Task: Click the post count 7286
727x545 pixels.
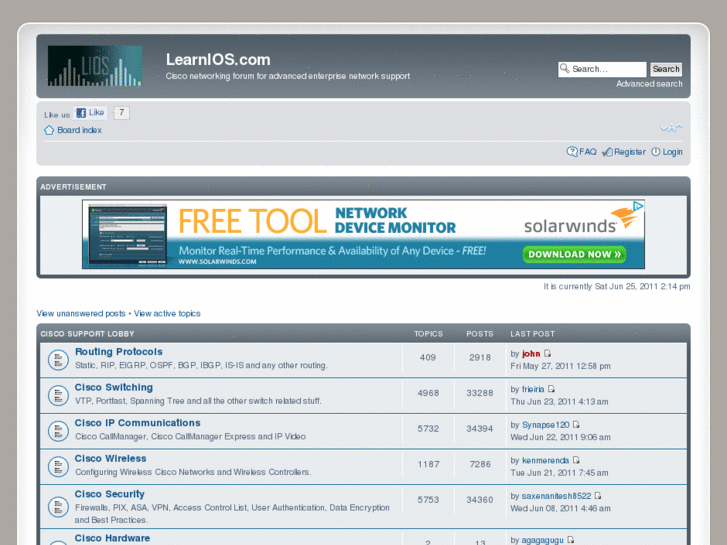Action: coord(480,464)
